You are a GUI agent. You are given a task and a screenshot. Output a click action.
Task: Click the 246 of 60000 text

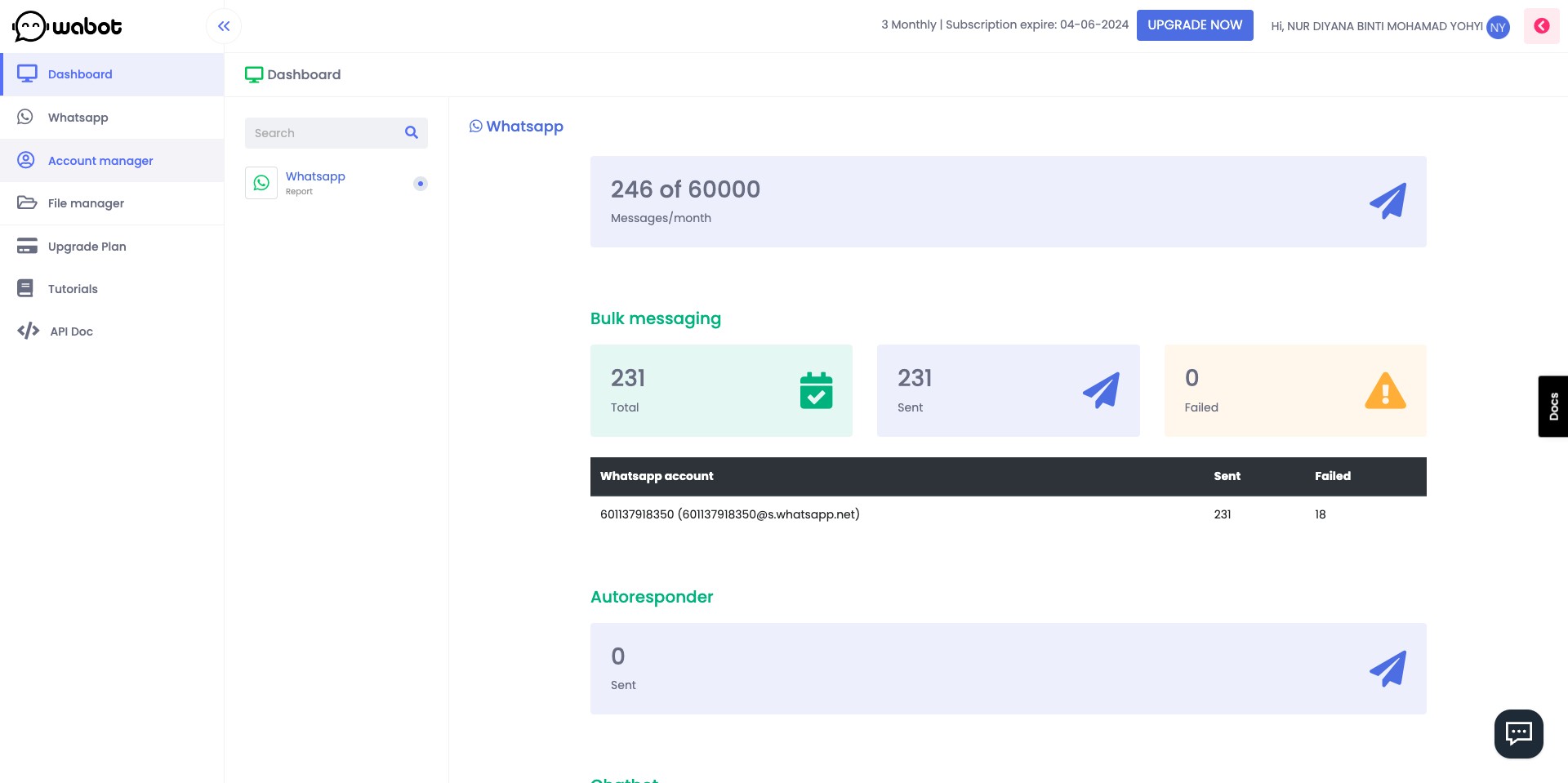tap(685, 189)
